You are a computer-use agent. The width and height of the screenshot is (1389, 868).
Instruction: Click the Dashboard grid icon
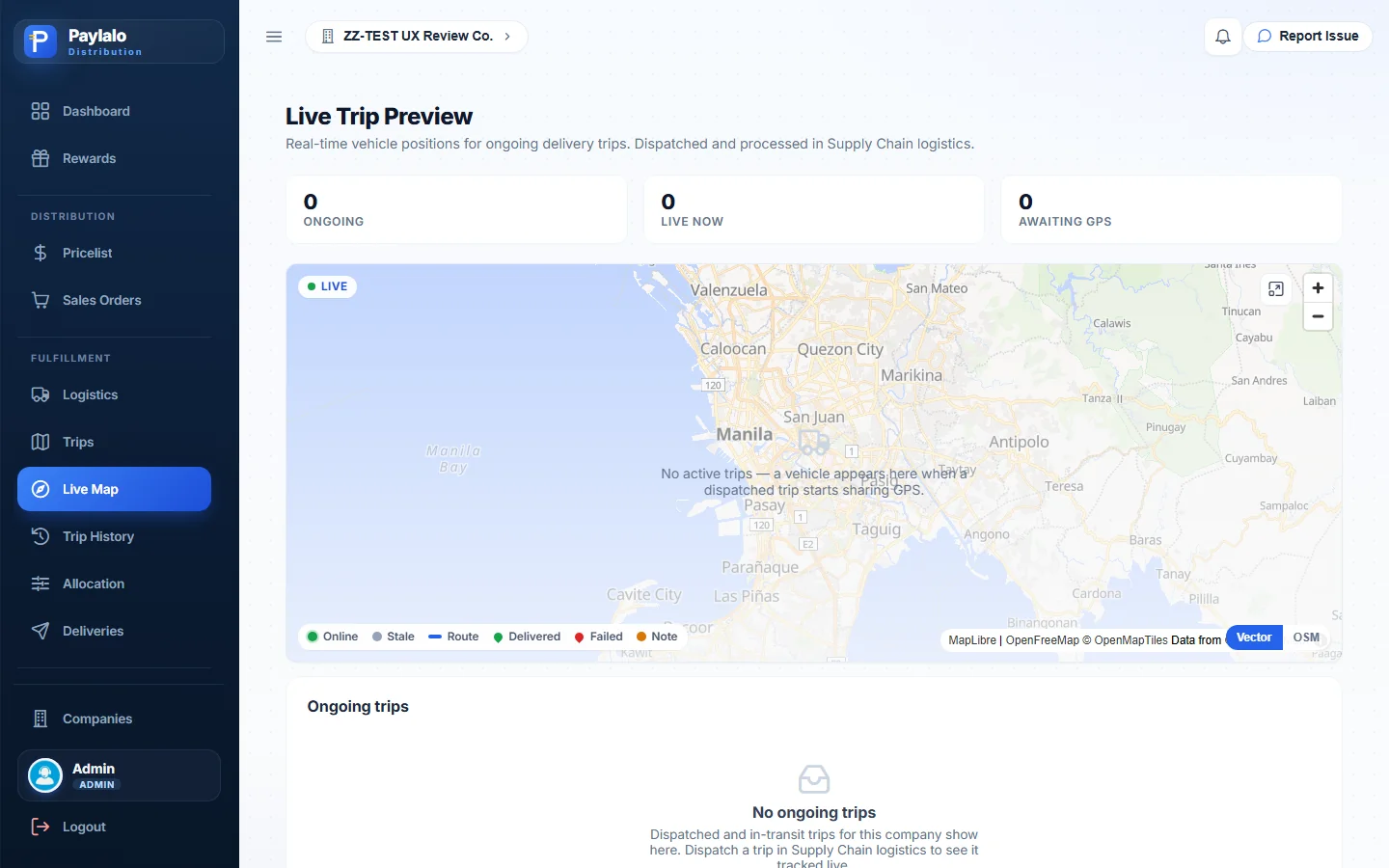tap(41, 111)
